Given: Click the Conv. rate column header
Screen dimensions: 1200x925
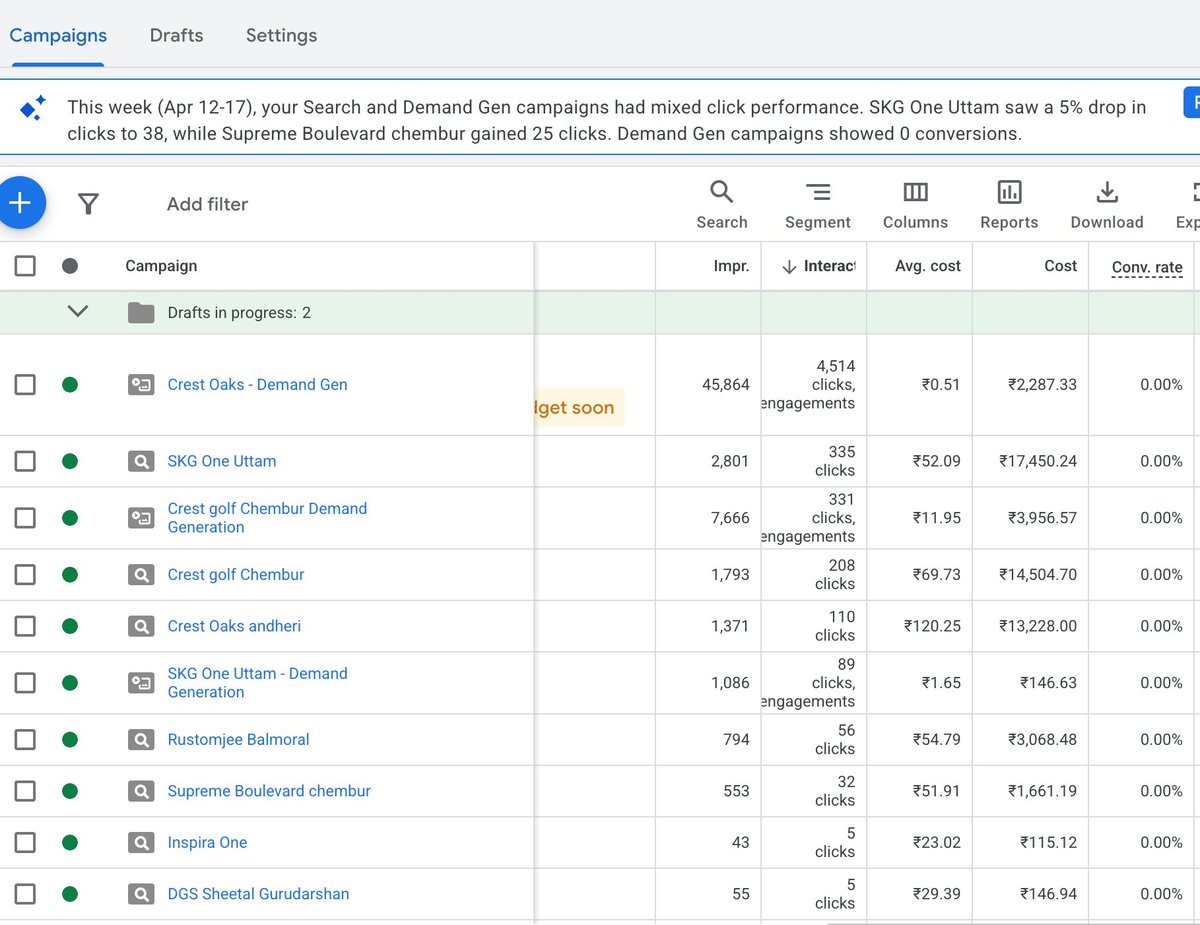Looking at the screenshot, I should pyautogui.click(x=1147, y=267).
